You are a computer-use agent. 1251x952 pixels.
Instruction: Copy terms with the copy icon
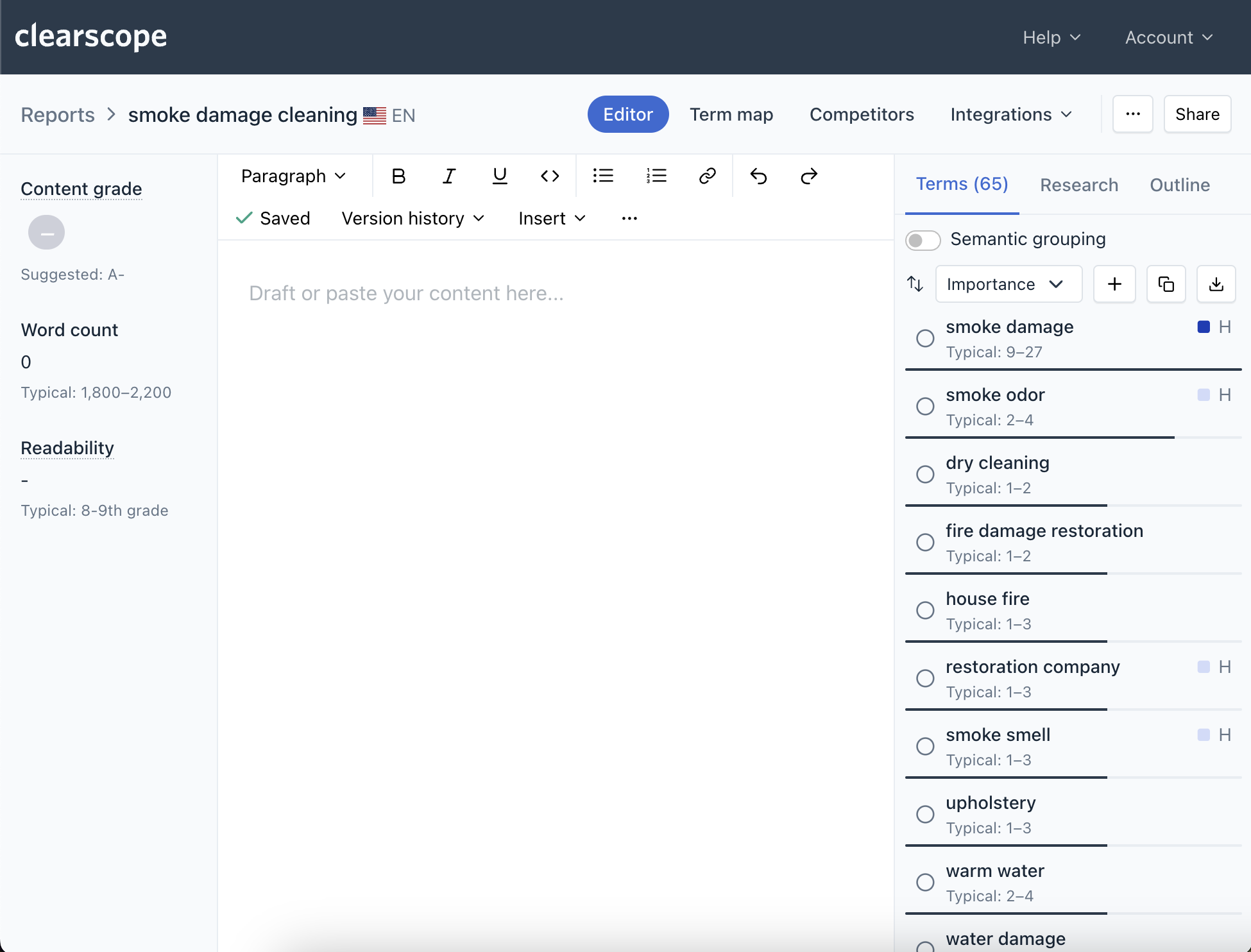click(x=1166, y=284)
